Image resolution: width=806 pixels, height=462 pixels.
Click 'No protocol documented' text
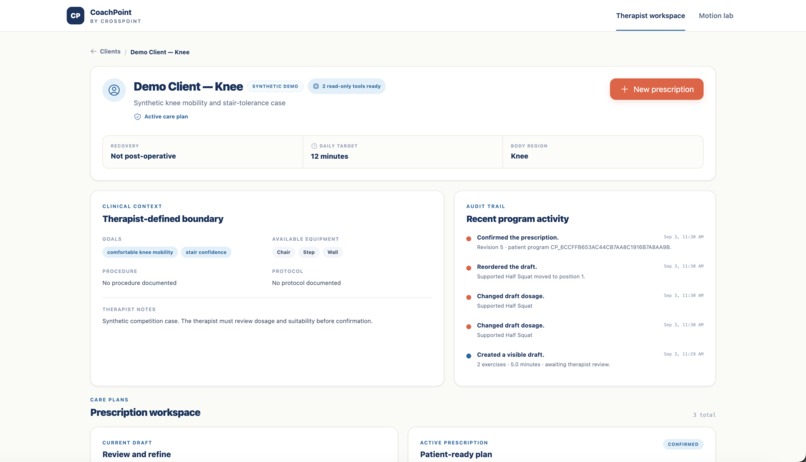click(306, 283)
